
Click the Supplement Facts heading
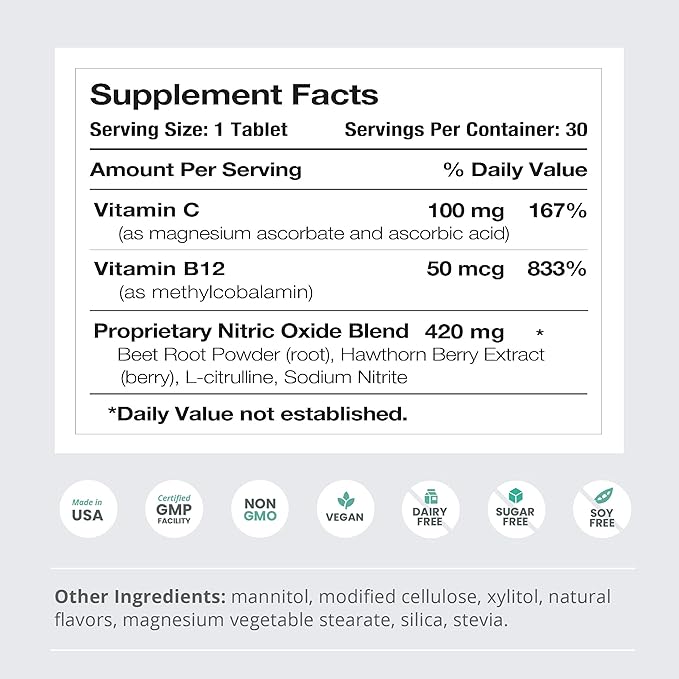point(234,95)
